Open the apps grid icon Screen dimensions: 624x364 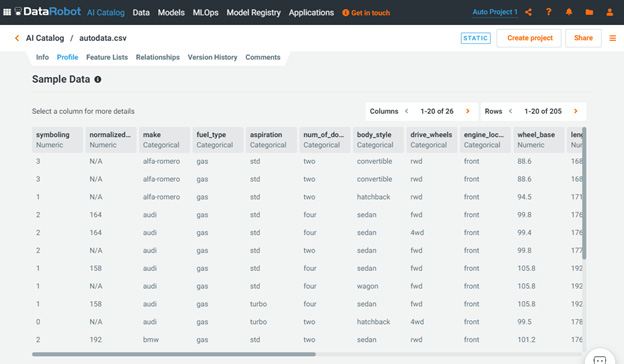coord(7,12)
